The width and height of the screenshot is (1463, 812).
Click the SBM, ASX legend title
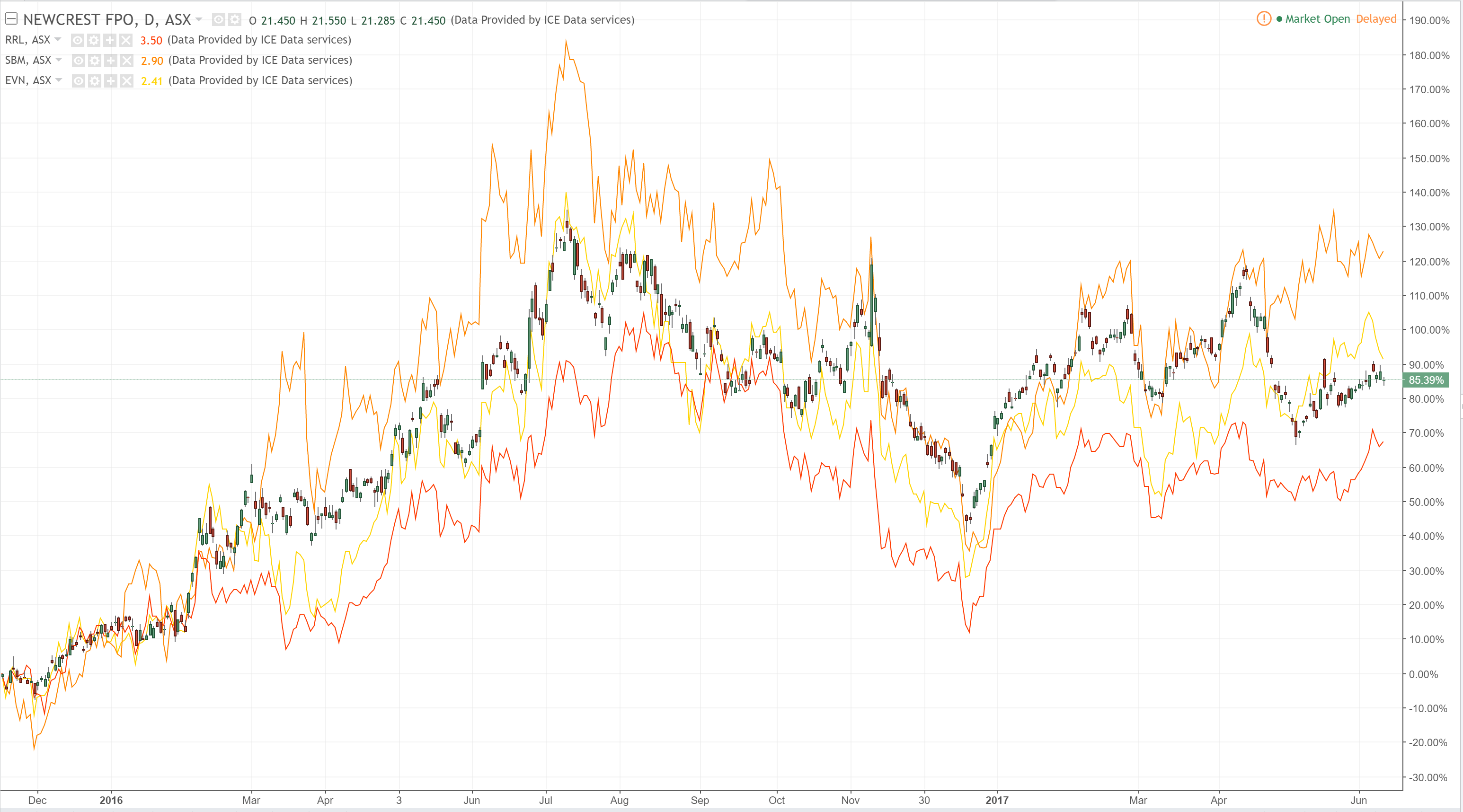coord(28,60)
